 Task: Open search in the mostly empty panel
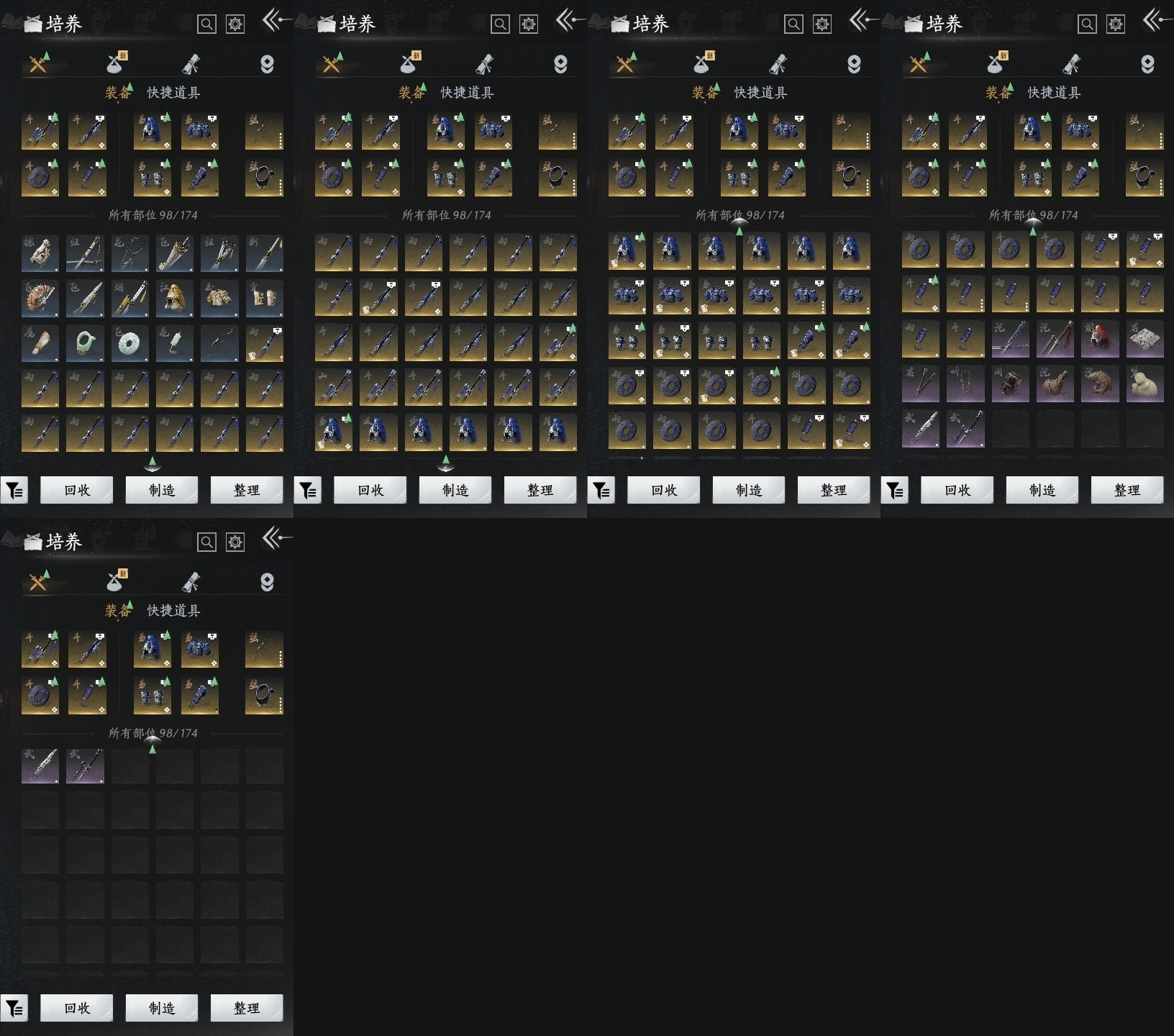(x=206, y=542)
